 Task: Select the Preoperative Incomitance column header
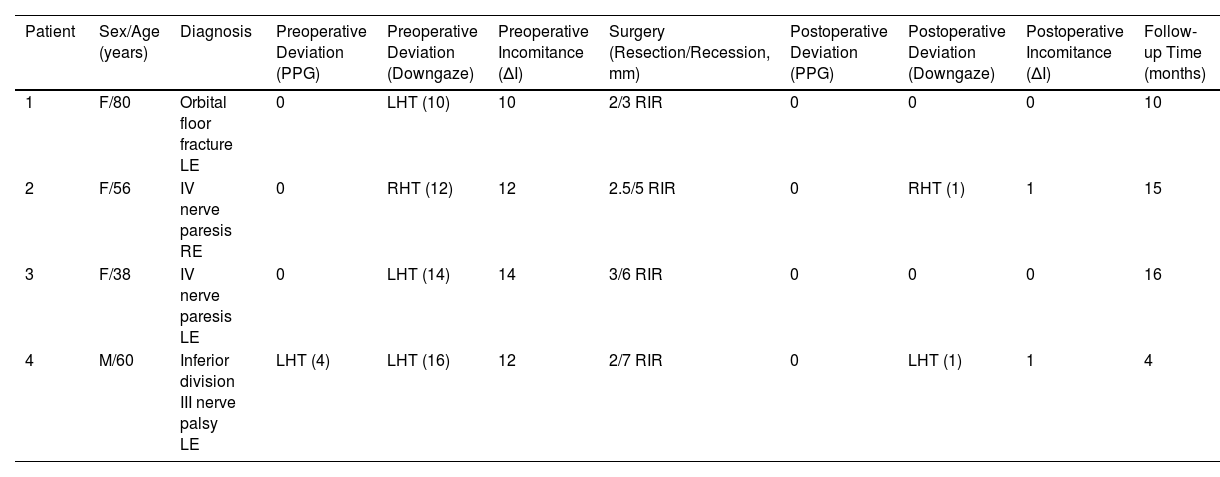pos(543,52)
